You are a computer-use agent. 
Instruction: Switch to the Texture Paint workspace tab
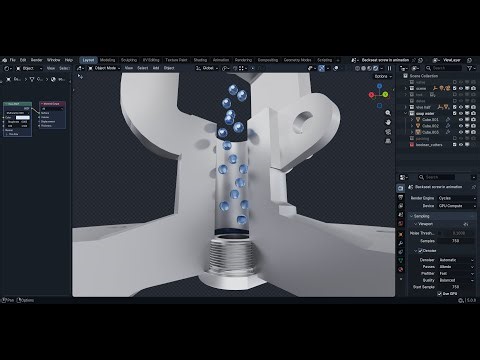[x=176, y=60]
